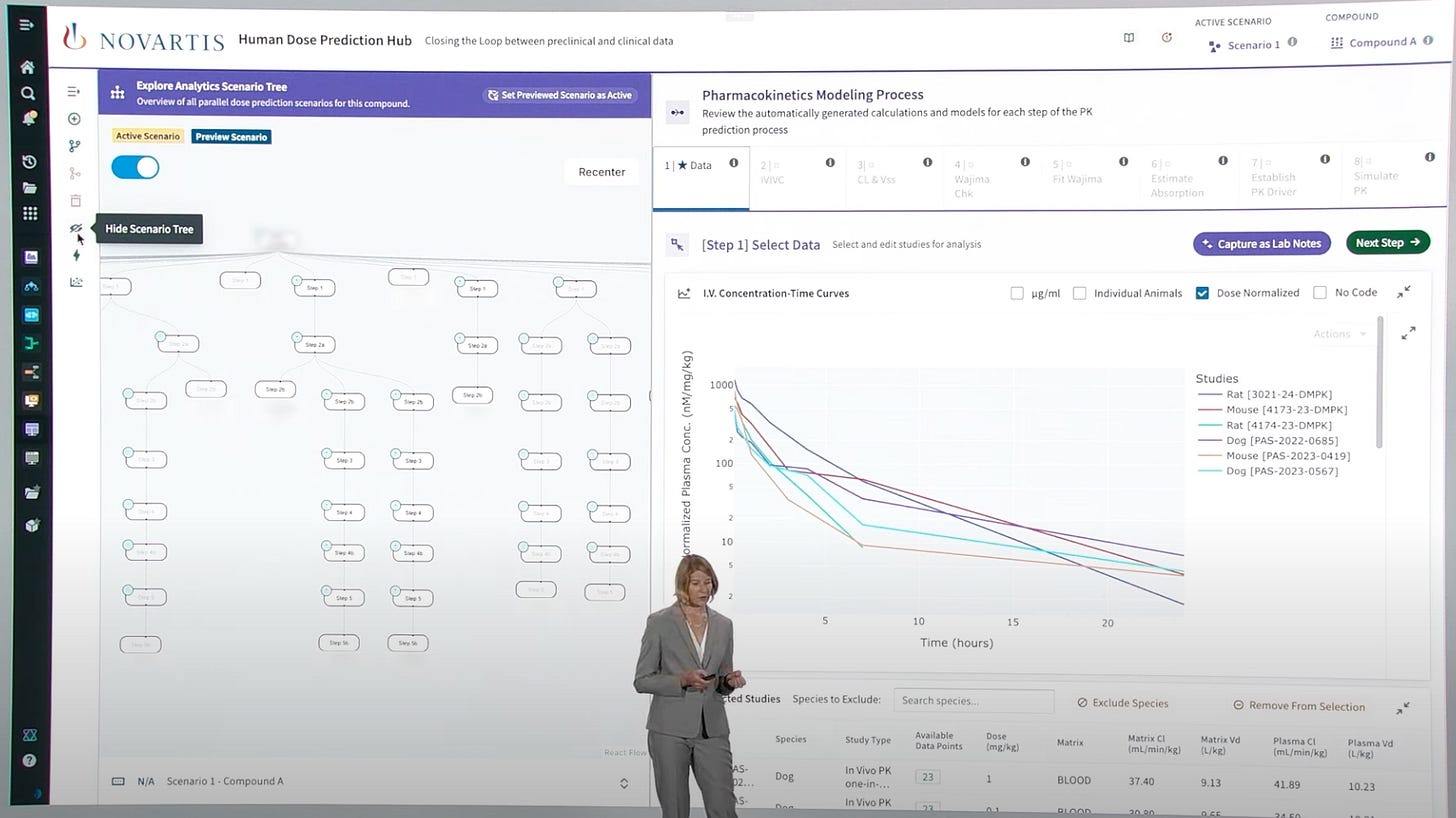The height and width of the screenshot is (818, 1456).
Task: Click the legend scrollbar beside Studies list
Action: [x=1381, y=383]
